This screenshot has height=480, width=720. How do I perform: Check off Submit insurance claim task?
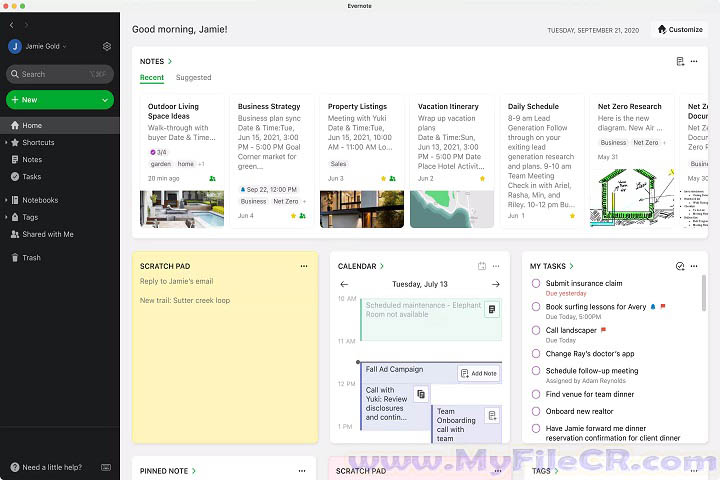(535, 283)
